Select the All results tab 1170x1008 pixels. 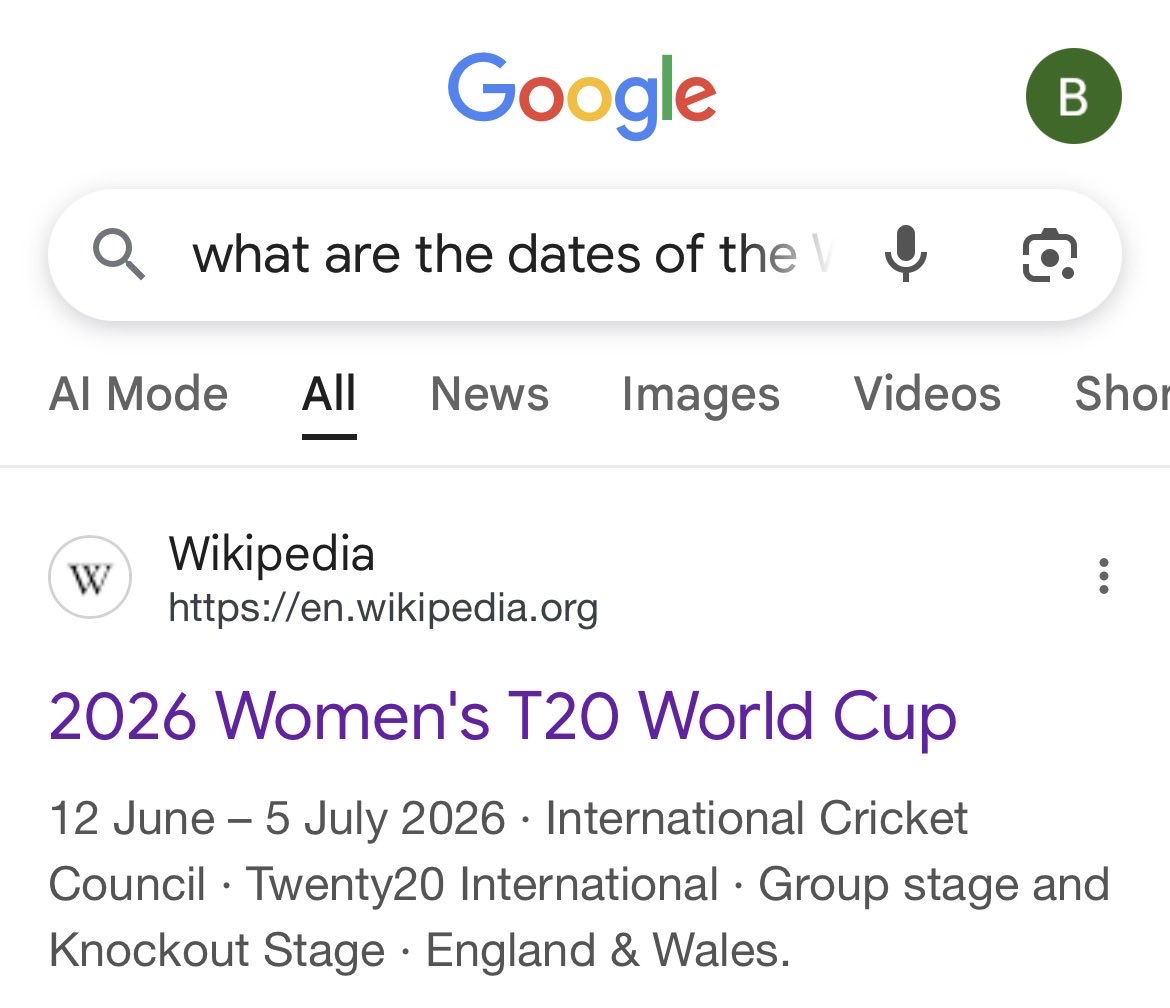pyautogui.click(x=329, y=394)
